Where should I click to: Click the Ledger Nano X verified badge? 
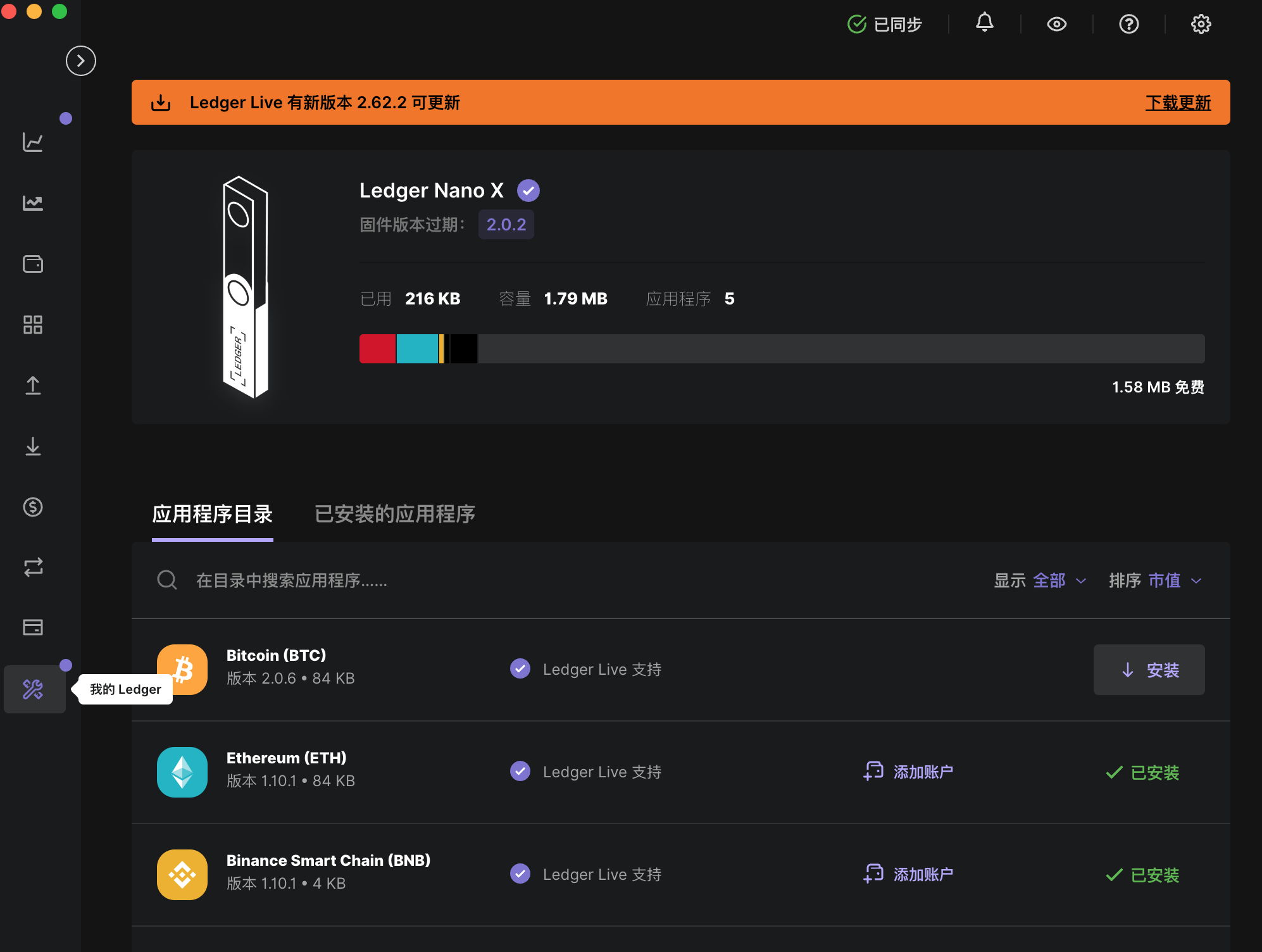(x=528, y=190)
